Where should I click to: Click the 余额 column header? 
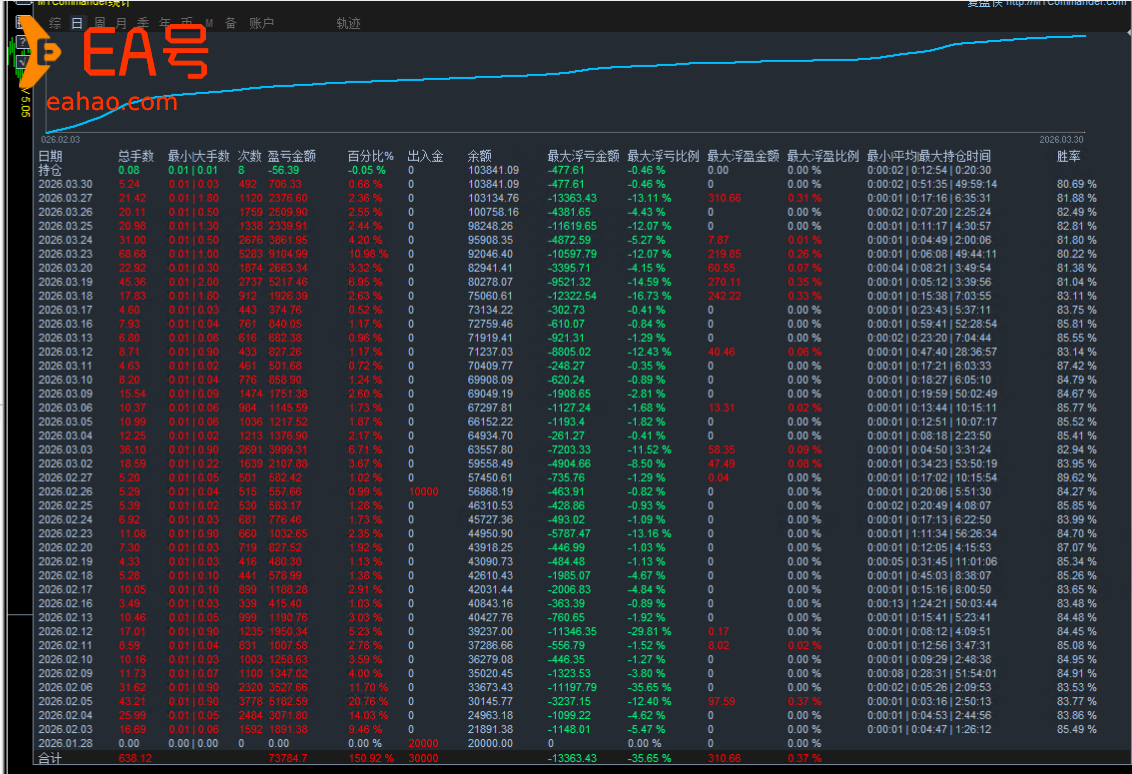click(479, 156)
